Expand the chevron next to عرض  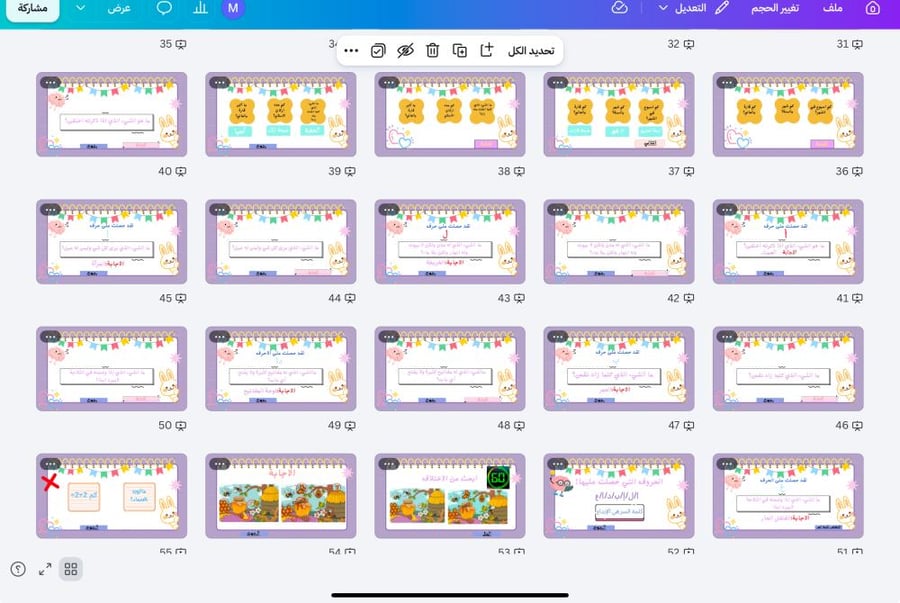pos(81,8)
